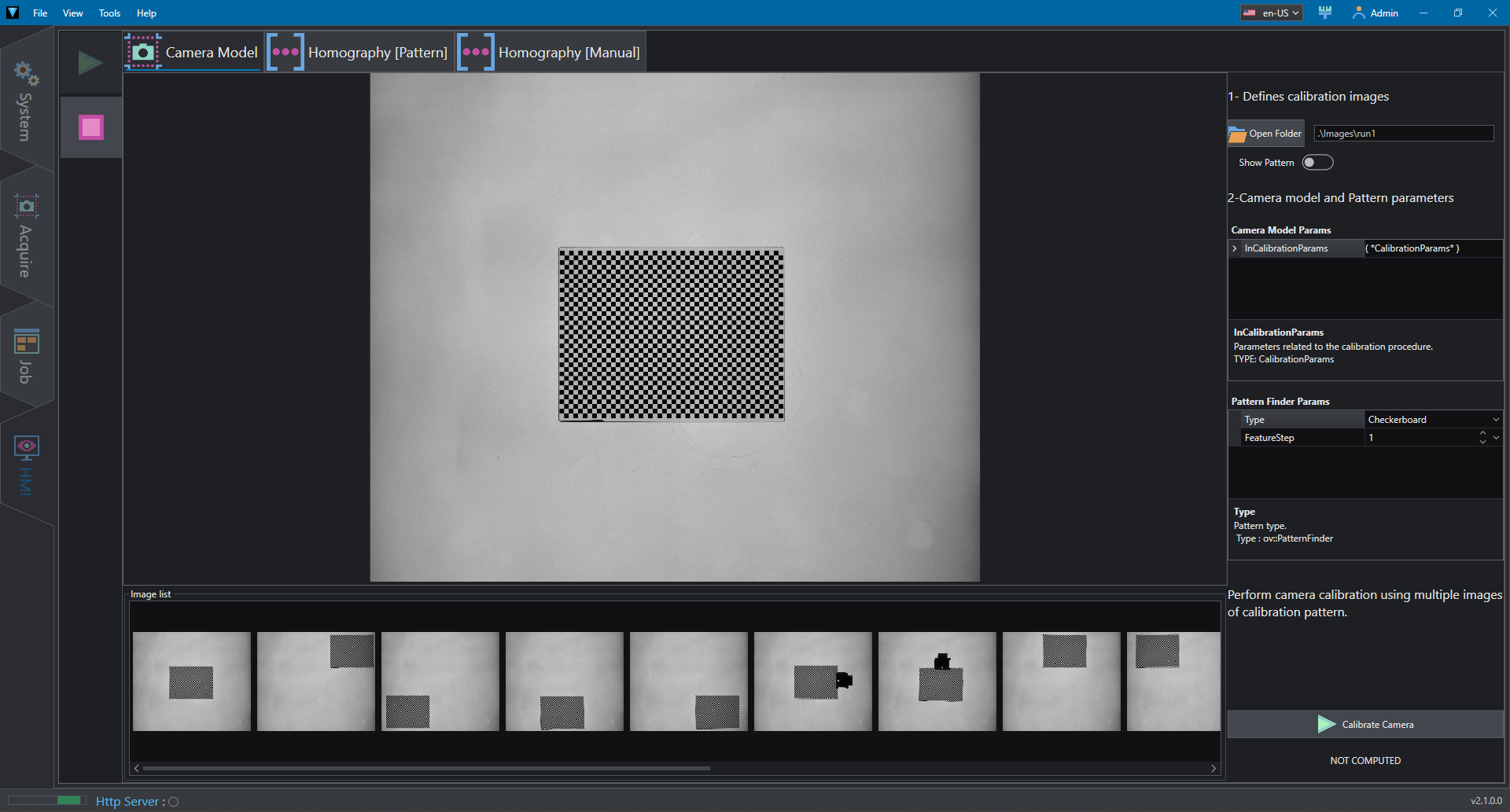Select the fourth calibration thumbnail
Image resolution: width=1510 pixels, height=812 pixels.
(565, 682)
